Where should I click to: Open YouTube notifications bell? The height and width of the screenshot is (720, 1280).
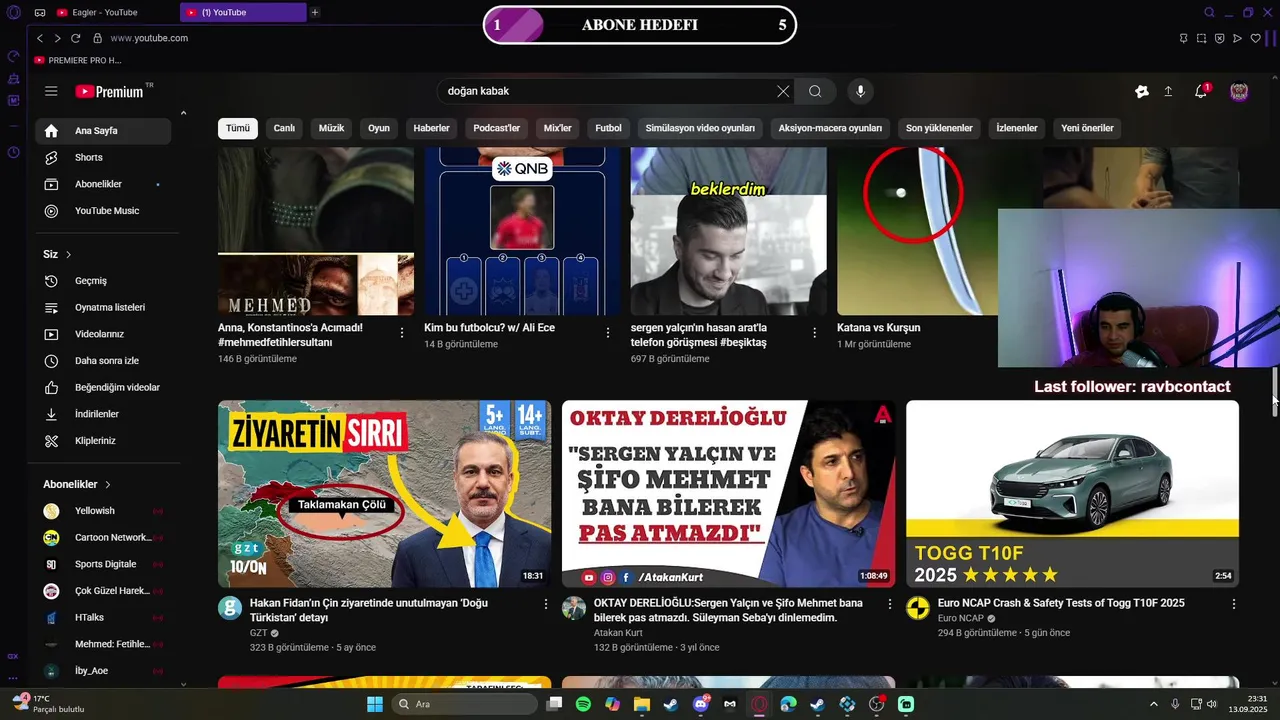coord(1201,91)
